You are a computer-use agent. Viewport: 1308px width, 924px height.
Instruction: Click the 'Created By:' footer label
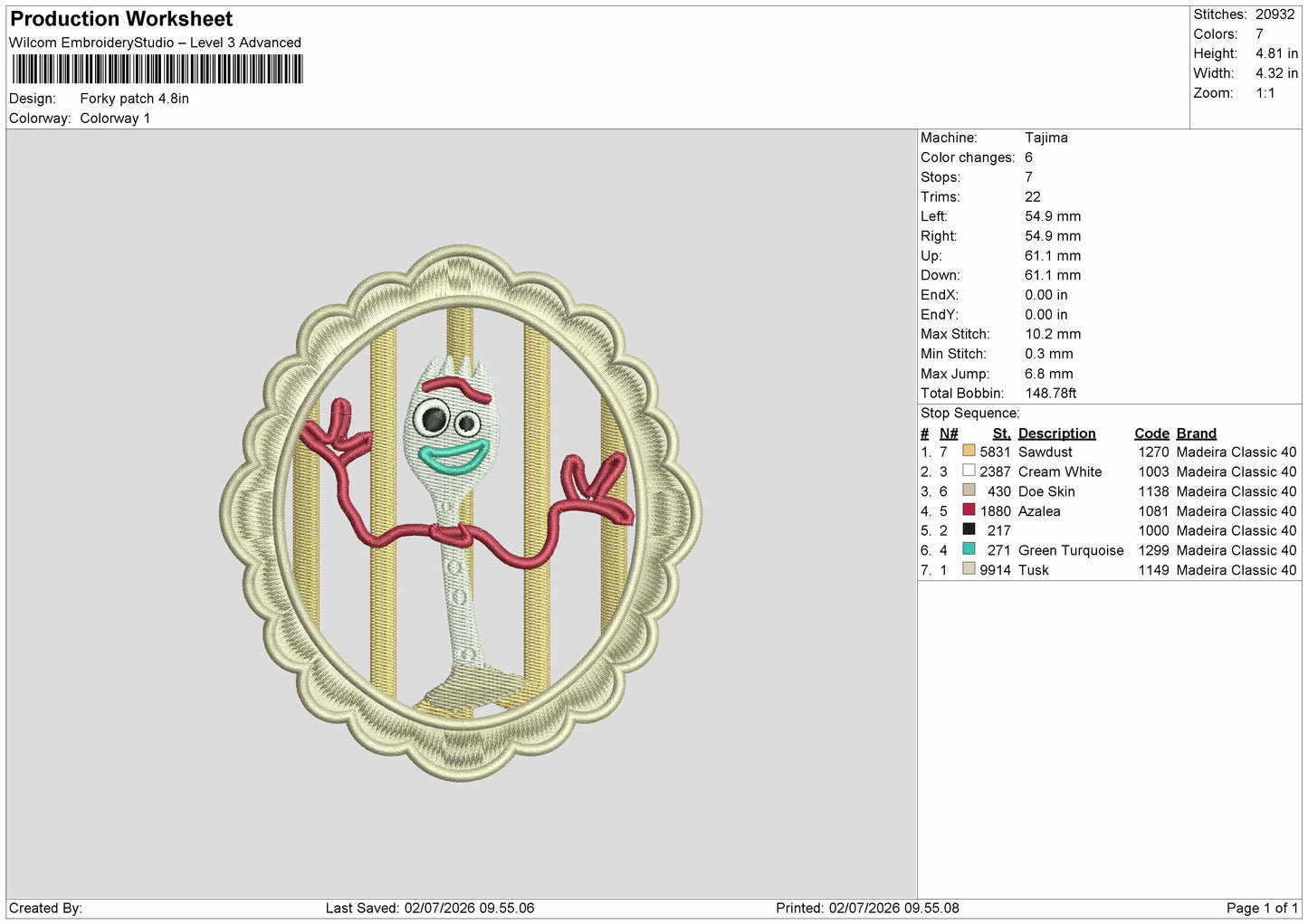[45, 908]
